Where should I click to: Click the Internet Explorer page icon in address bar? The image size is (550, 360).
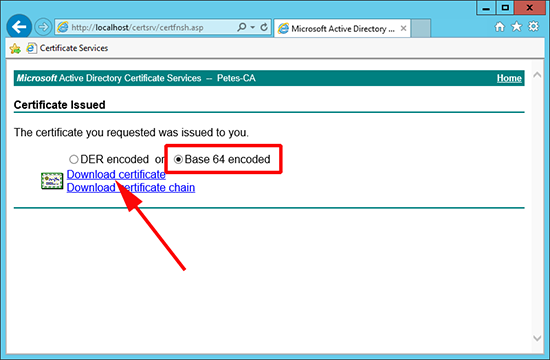[63, 27]
